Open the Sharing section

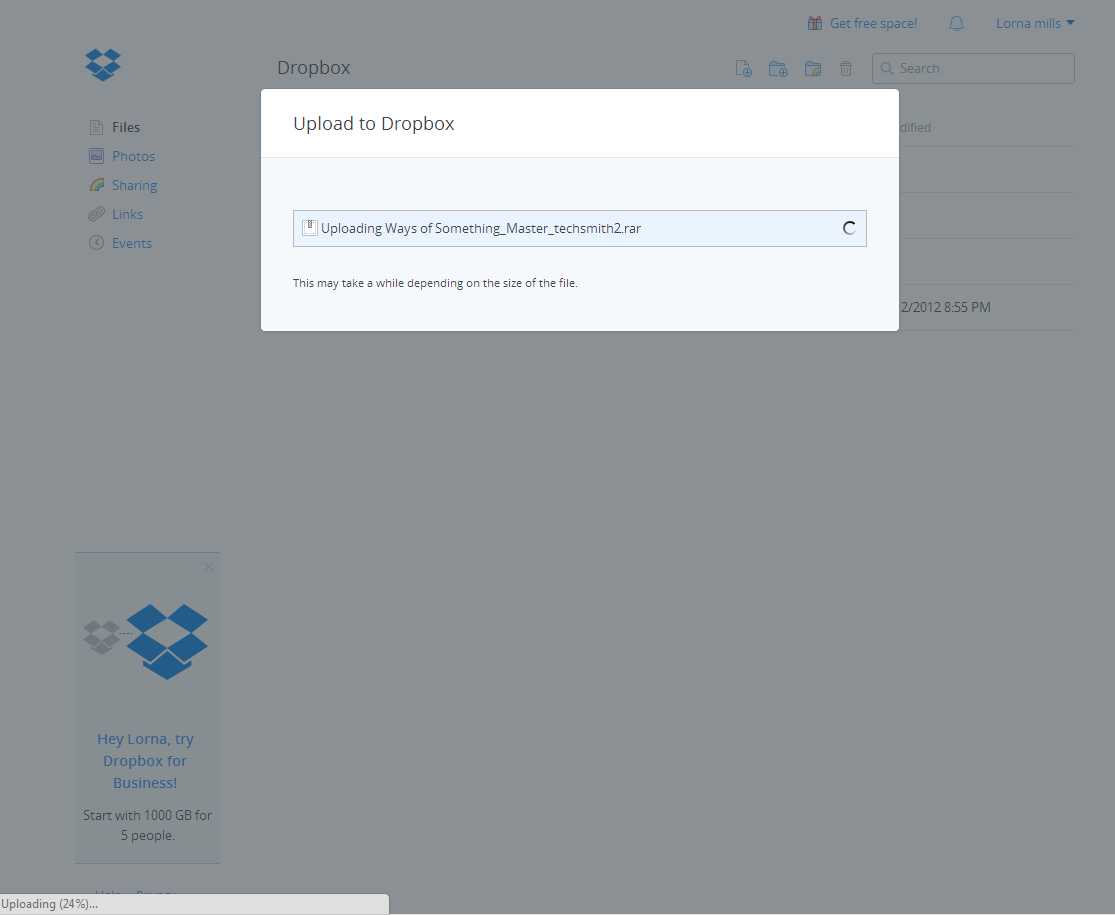[134, 186]
